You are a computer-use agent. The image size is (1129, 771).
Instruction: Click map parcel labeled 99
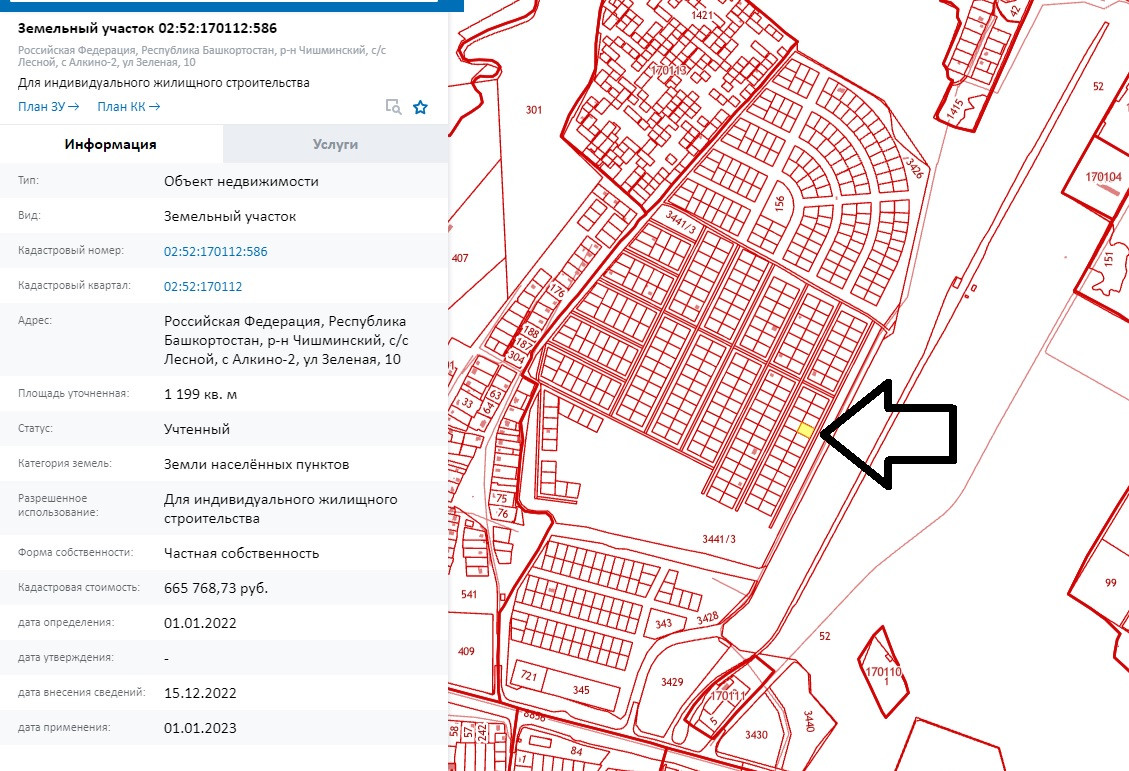1110,582
